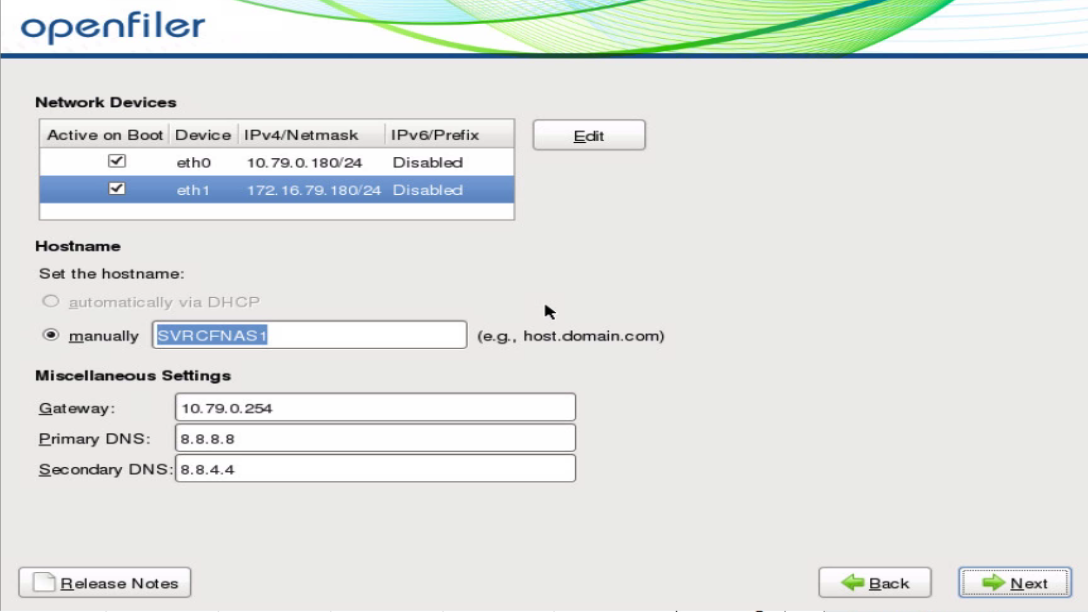Uncheck Active on Boot for eth0

tap(117, 161)
